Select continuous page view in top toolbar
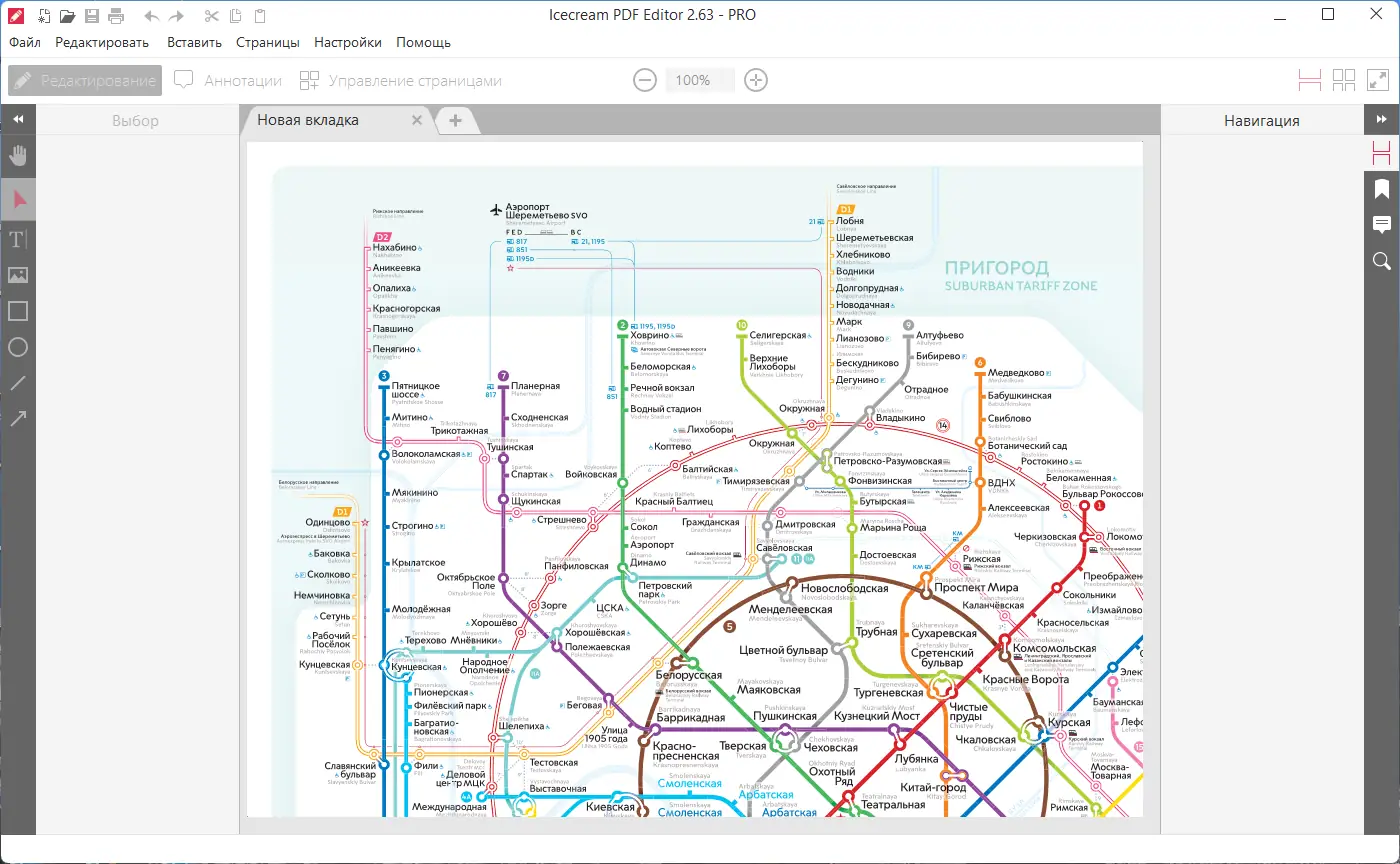Screen dimensions: 1400x864 [x=1310, y=80]
